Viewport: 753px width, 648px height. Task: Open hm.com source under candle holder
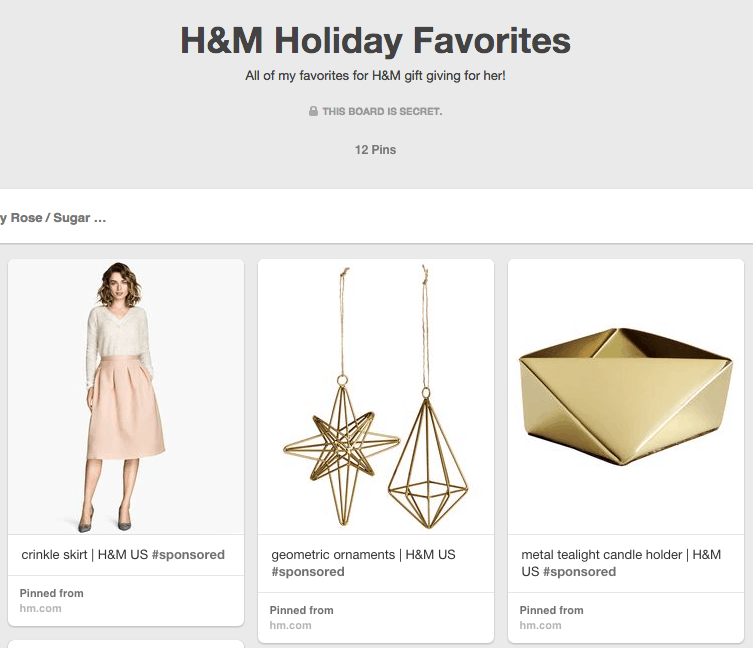(x=540, y=625)
